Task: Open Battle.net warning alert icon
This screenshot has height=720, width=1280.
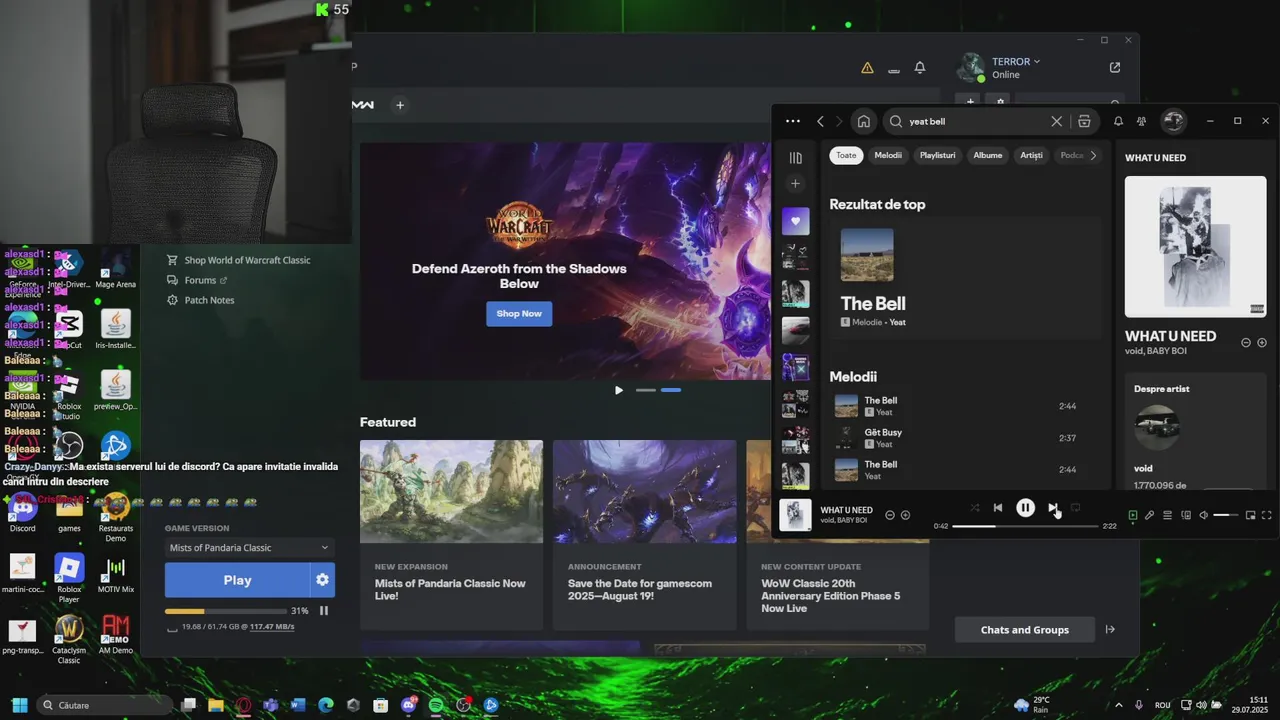Action: coord(867,68)
